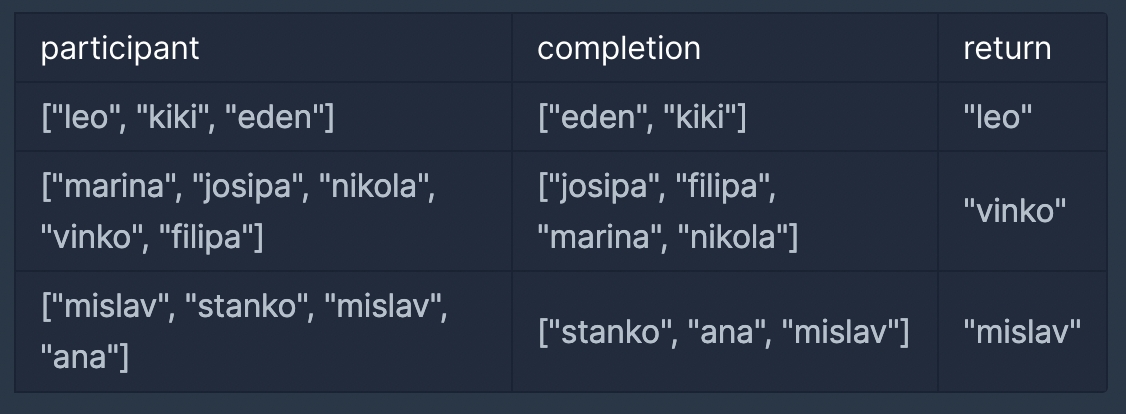Image resolution: width=1126 pixels, height=414 pixels.
Task: Click the return value "leo"
Action: [997, 117]
